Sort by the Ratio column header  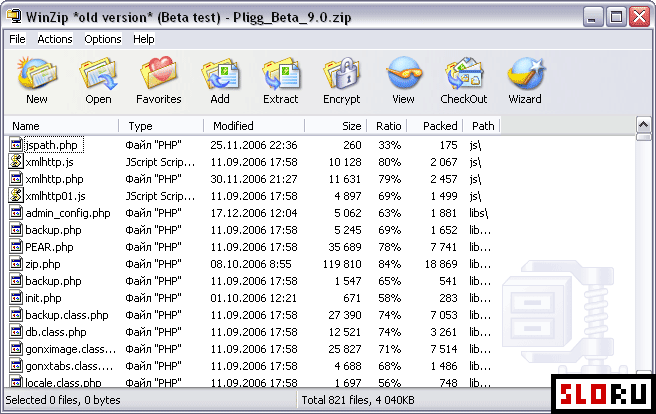coord(387,126)
